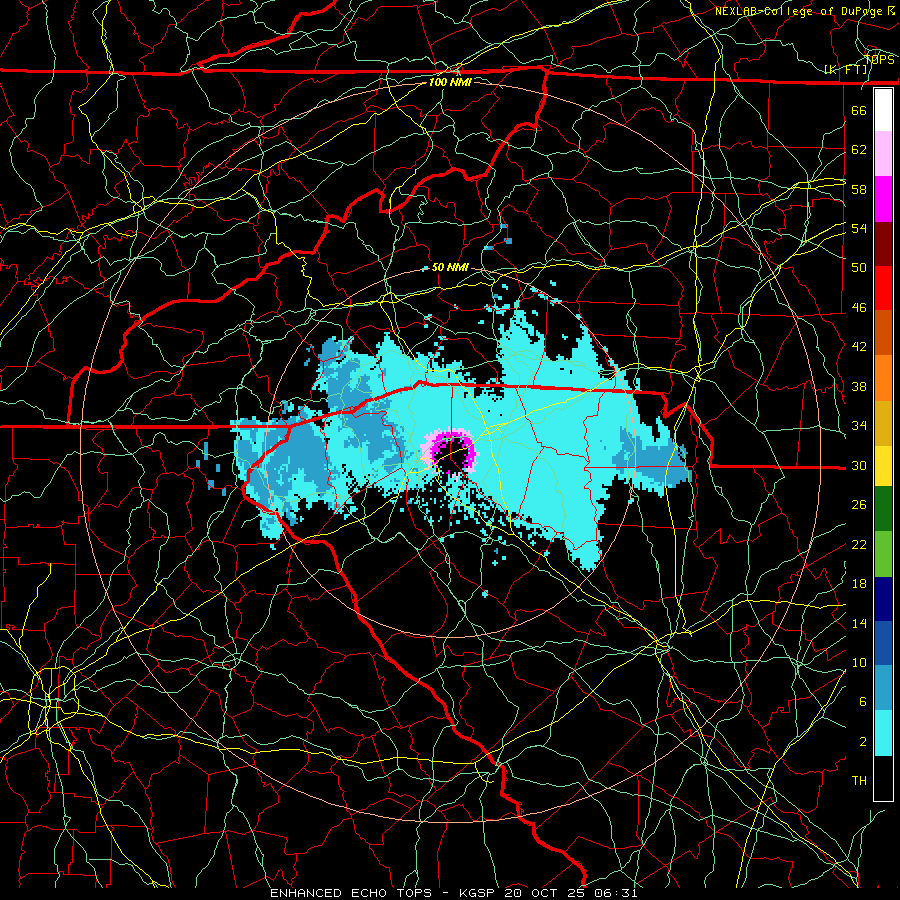
Task: Click the navy 14-18 kft legend swatch
Action: 883,599
